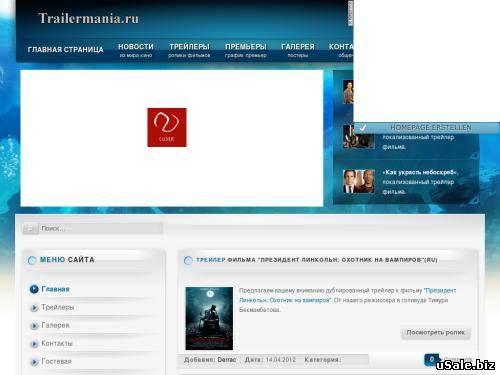Screen dimensions: 500x375
Task: Click the comments icon at post footer
Action: pyautogui.click(x=432, y=360)
